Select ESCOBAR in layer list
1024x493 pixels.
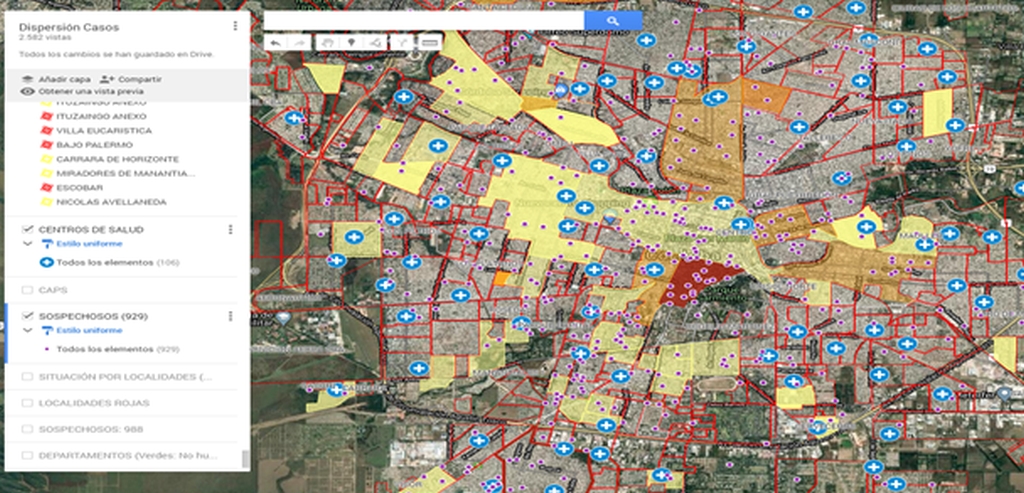pyautogui.click(x=80, y=188)
